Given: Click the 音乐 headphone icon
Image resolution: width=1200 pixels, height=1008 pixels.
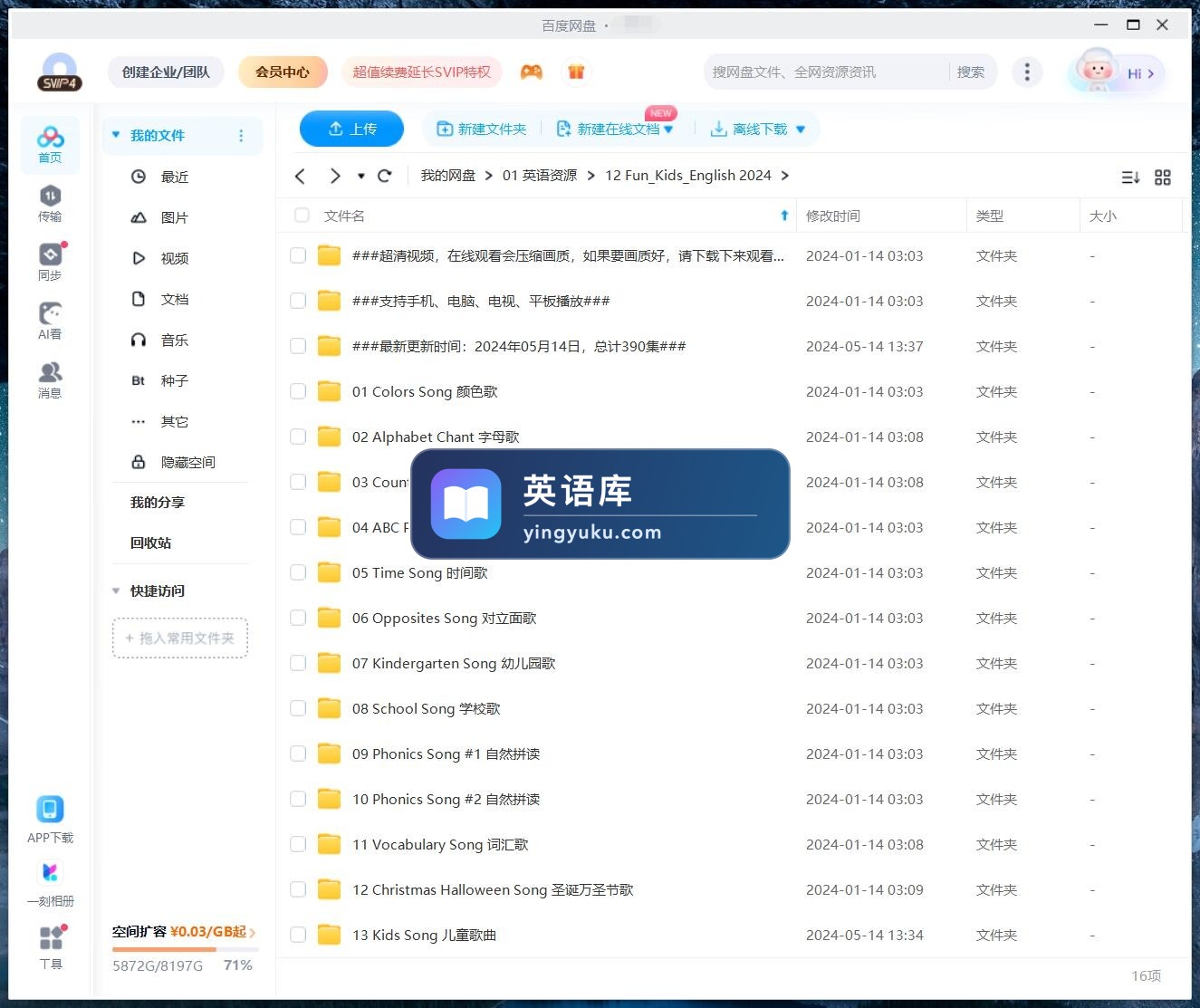Looking at the screenshot, I should 139,340.
